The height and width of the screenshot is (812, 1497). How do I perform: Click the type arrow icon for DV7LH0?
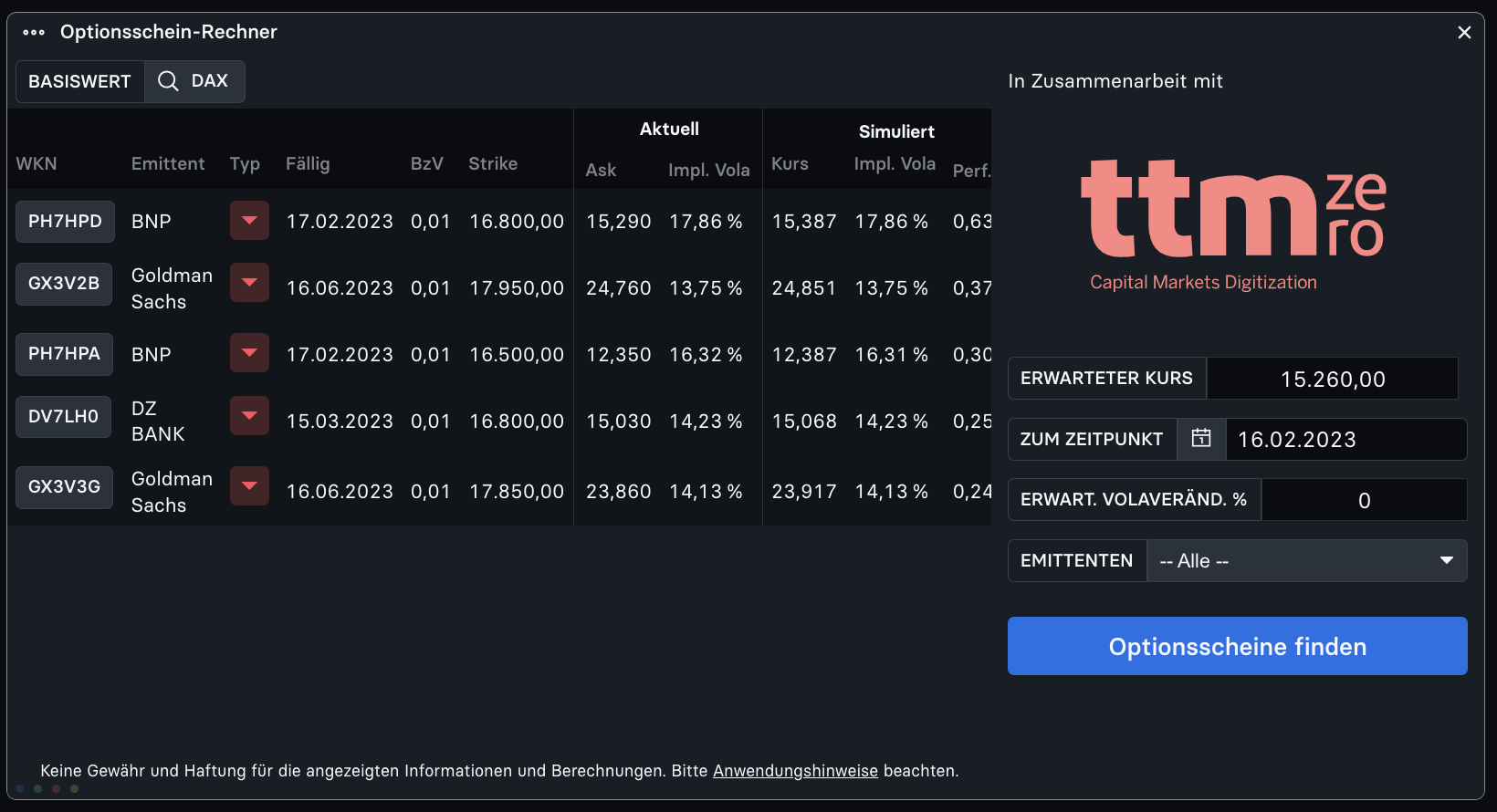[249, 416]
